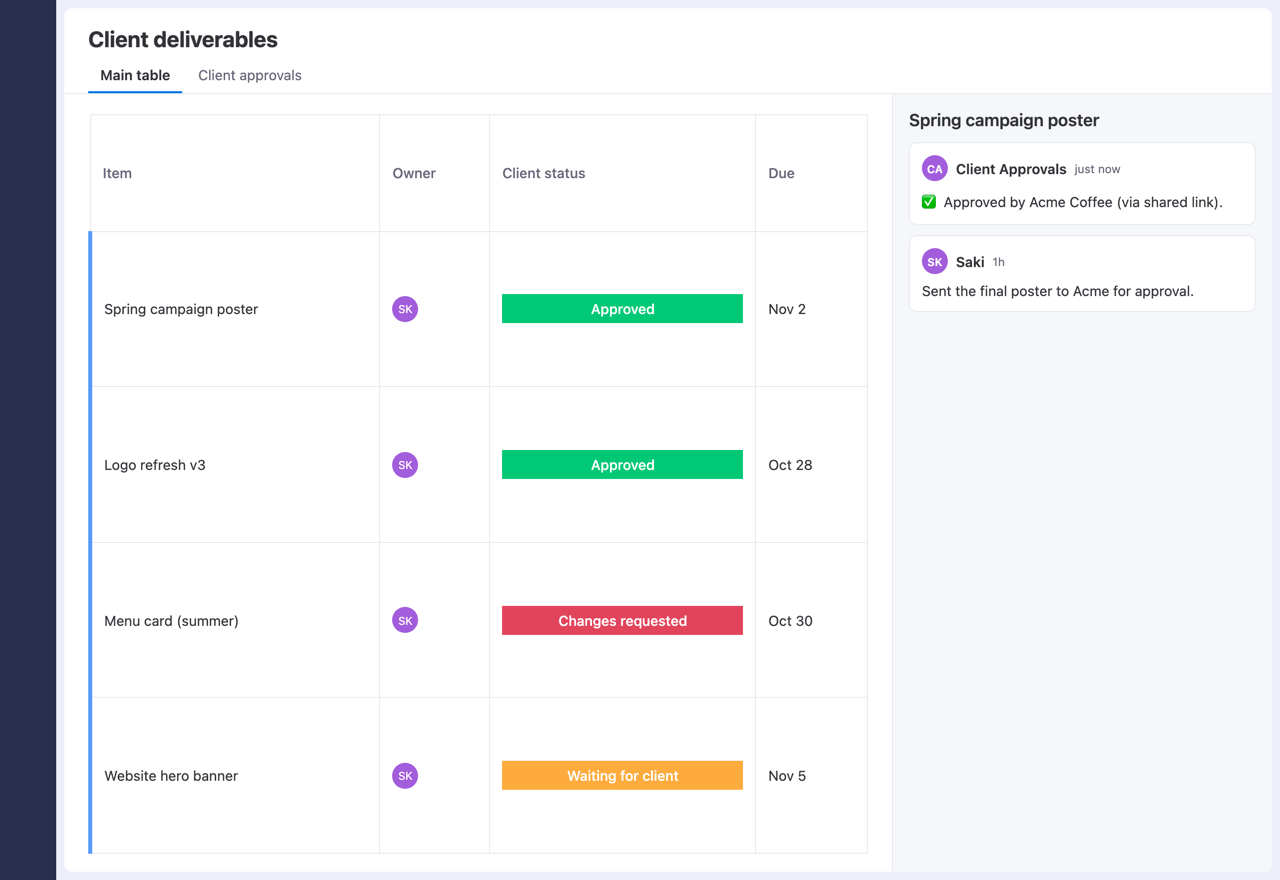
Task: Select the Website hero banner item
Action: (x=171, y=776)
